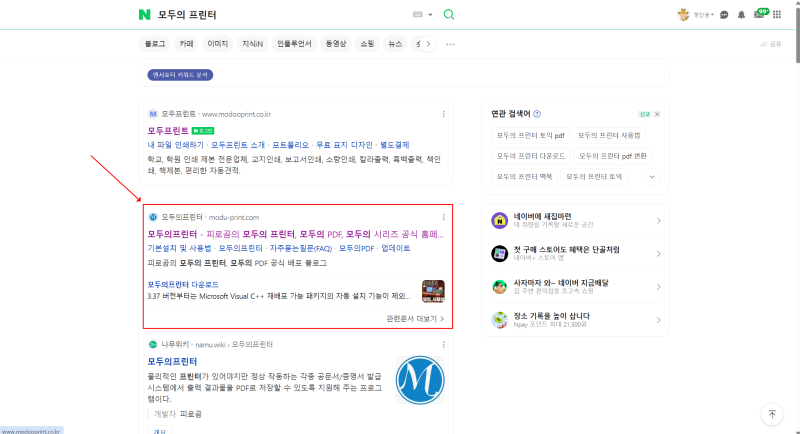Image resolution: width=800 pixels, height=434 pixels.
Task: Show more search tabs with right arrow
Action: [428, 44]
